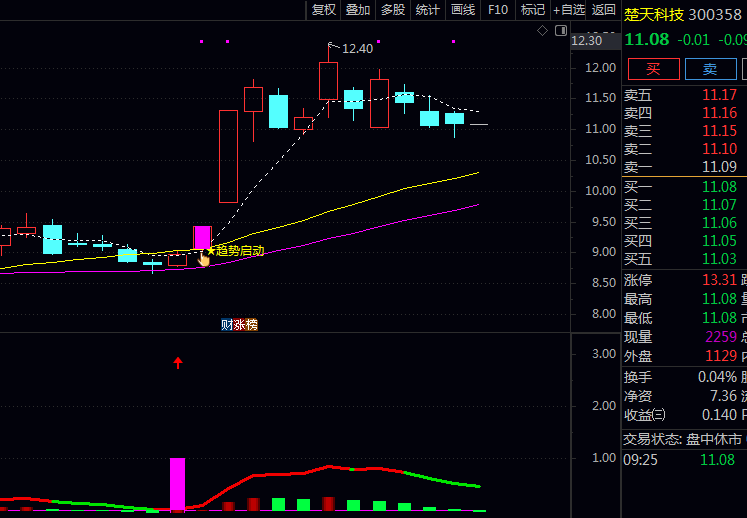Click the 12.40 high price label

pyautogui.click(x=357, y=49)
